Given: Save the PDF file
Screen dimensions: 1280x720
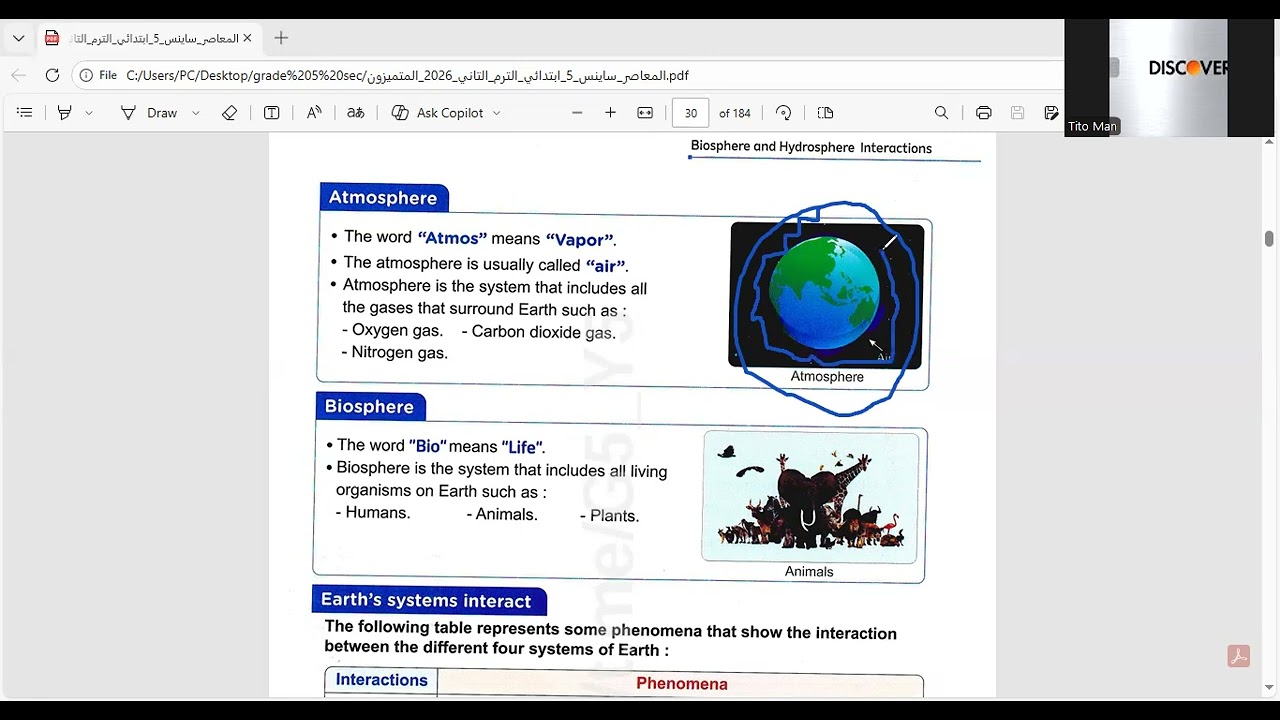Looking at the screenshot, I should [x=1018, y=113].
